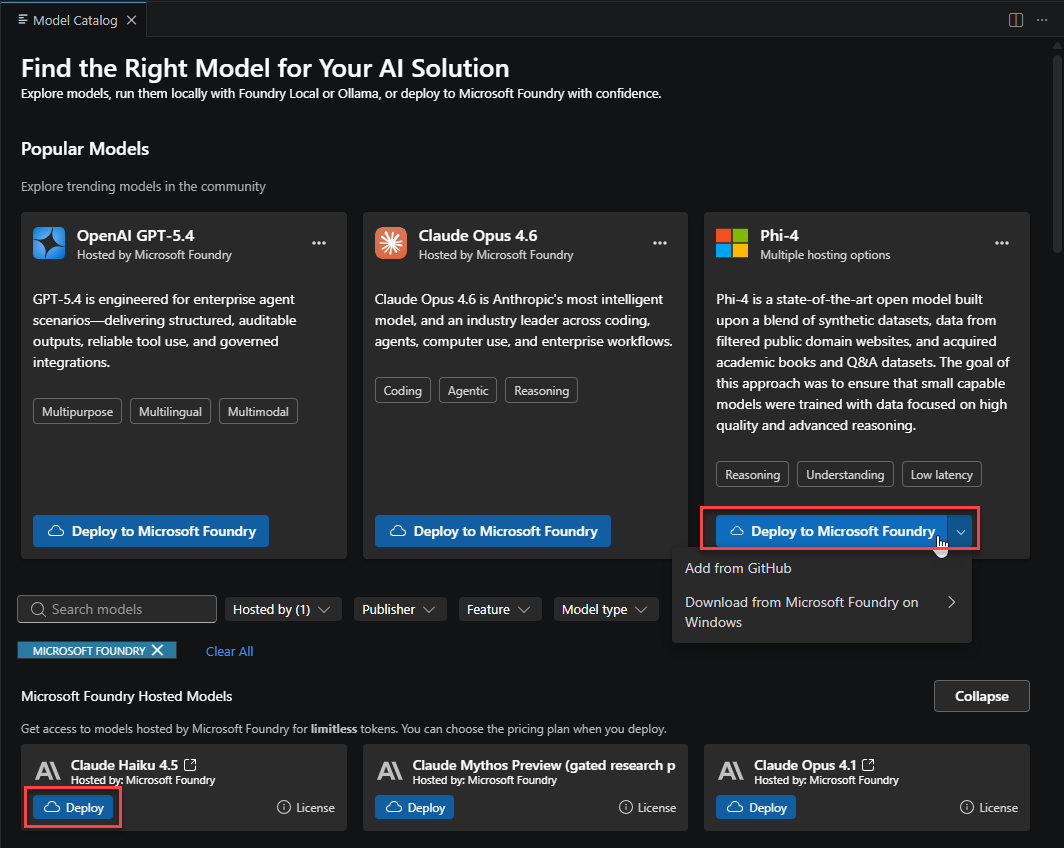Click the OpenAI GPT-5.4 card title
This screenshot has width=1064, height=848.
(135, 235)
